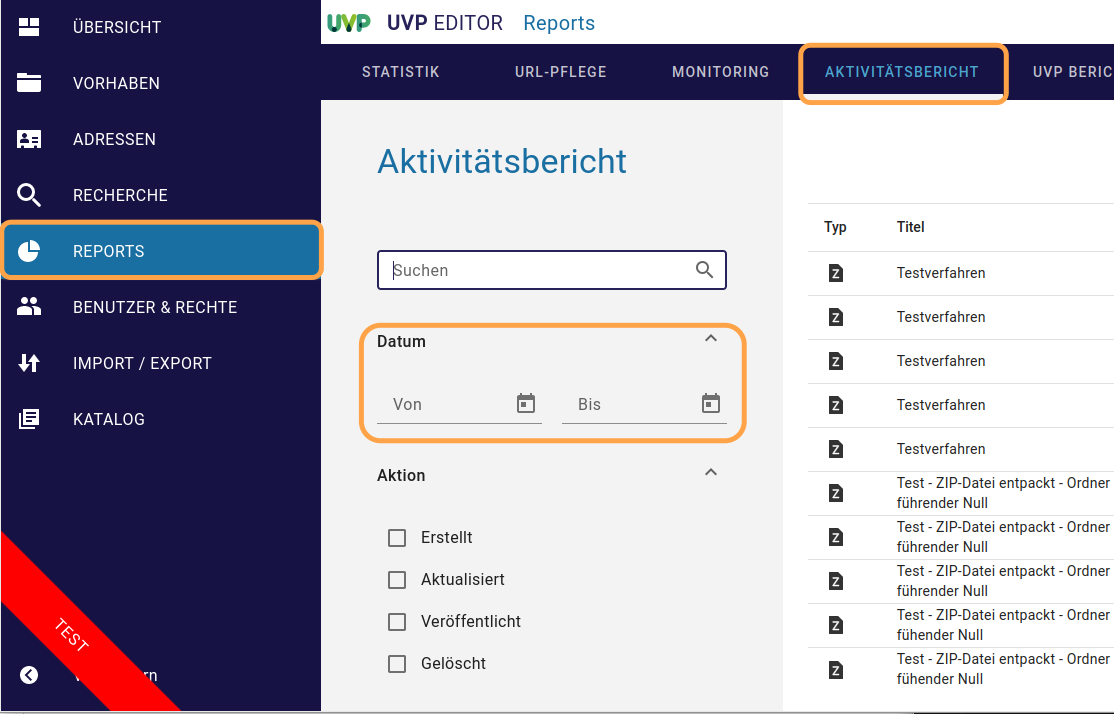This screenshot has width=1114, height=714.
Task: Switch to the Monitoring tab
Action: click(x=720, y=72)
